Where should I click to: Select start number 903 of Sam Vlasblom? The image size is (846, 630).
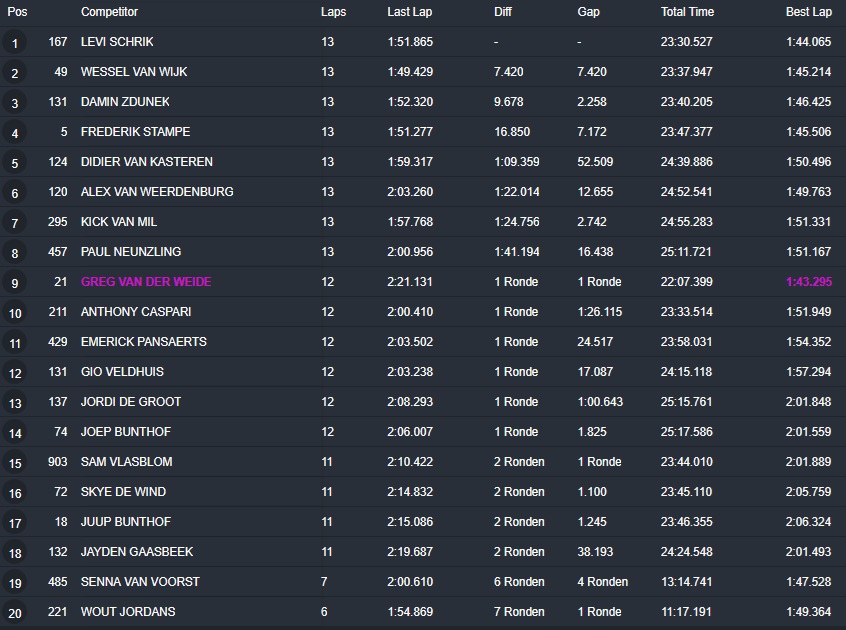[57, 462]
